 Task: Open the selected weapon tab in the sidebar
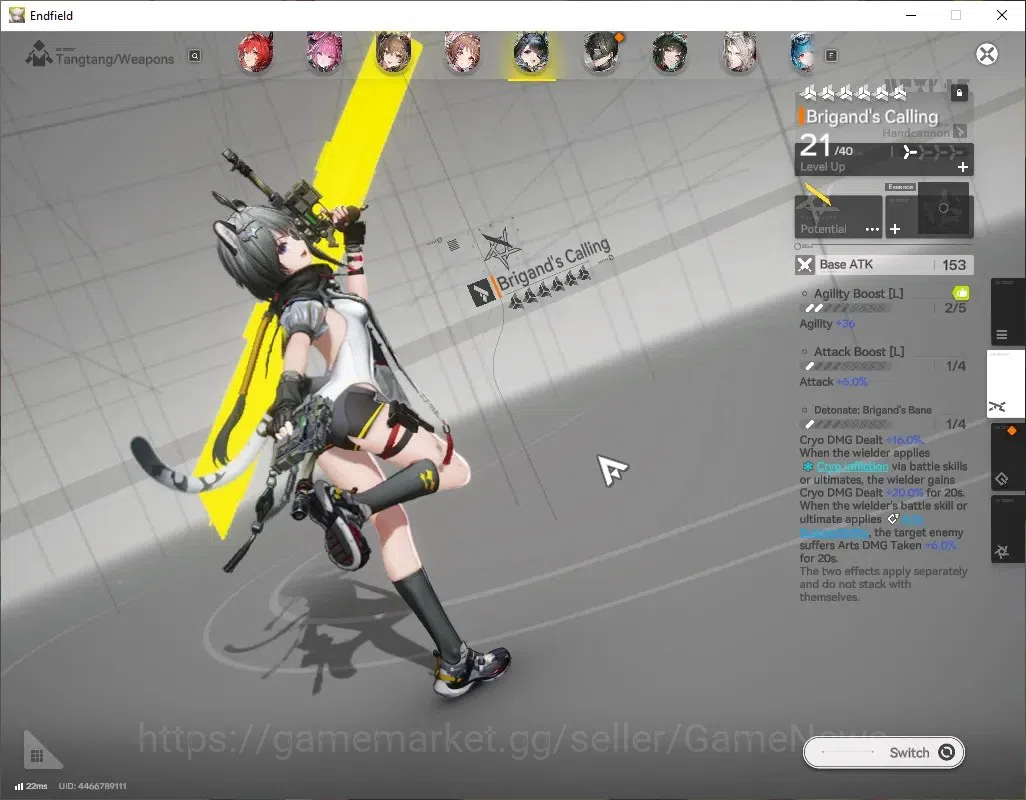click(x=1005, y=384)
